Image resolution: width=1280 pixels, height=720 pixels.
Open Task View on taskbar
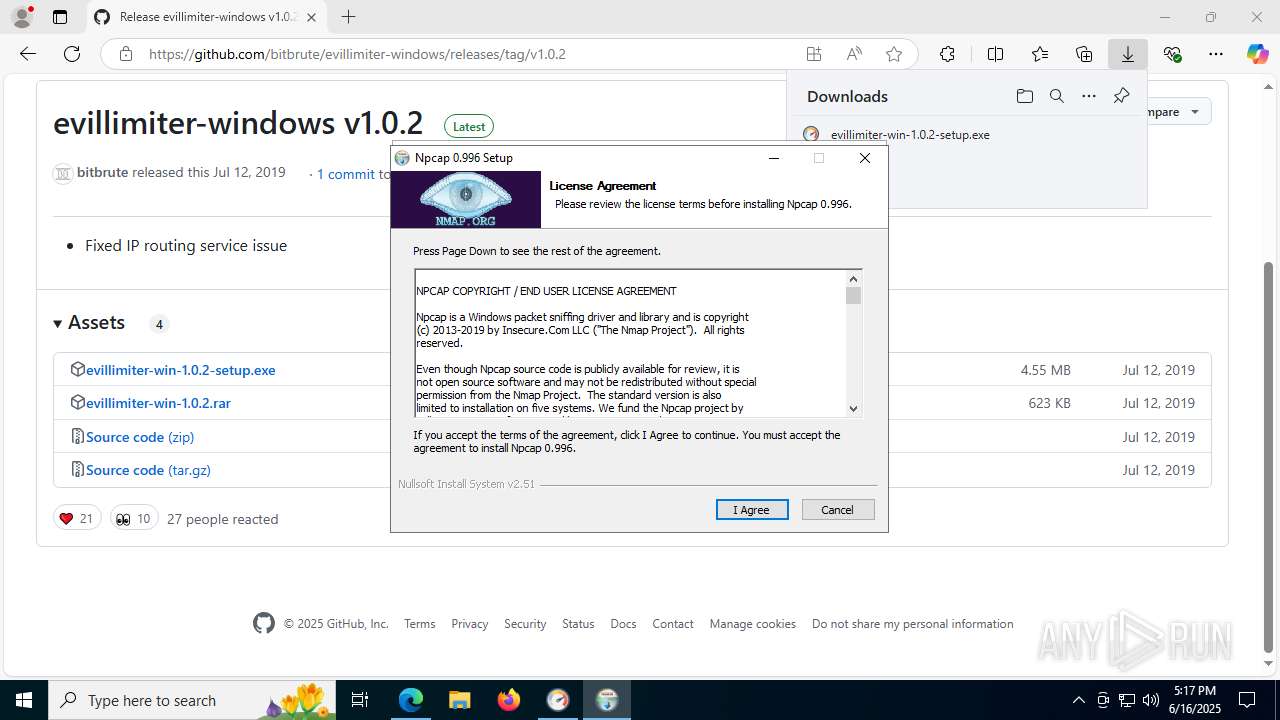coord(361,700)
